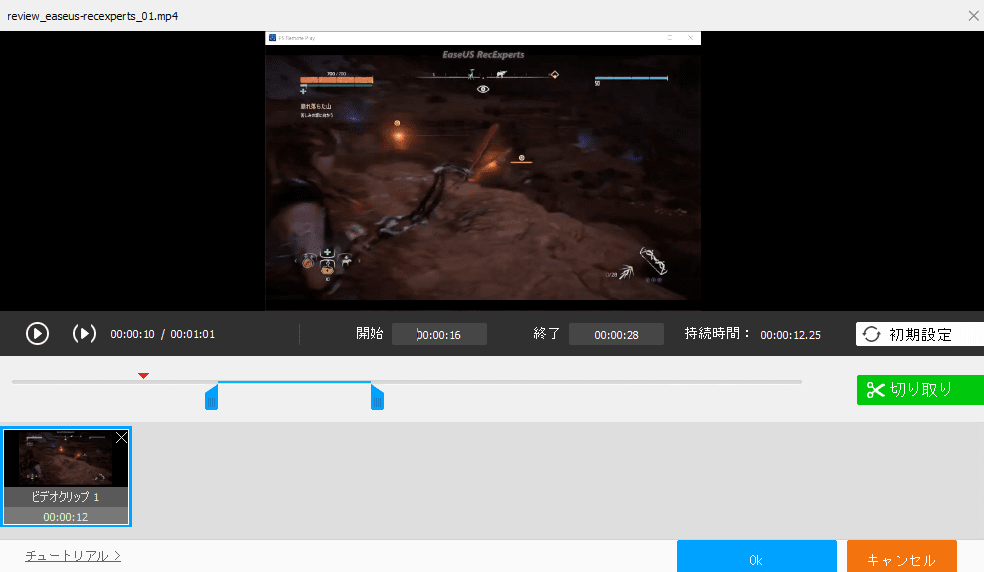Click the total length 00:01:01 text
984x572 pixels.
pyautogui.click(x=193, y=334)
